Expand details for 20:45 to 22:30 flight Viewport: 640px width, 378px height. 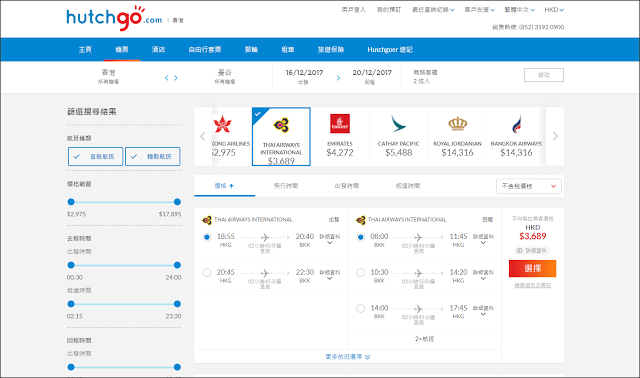click(329, 275)
